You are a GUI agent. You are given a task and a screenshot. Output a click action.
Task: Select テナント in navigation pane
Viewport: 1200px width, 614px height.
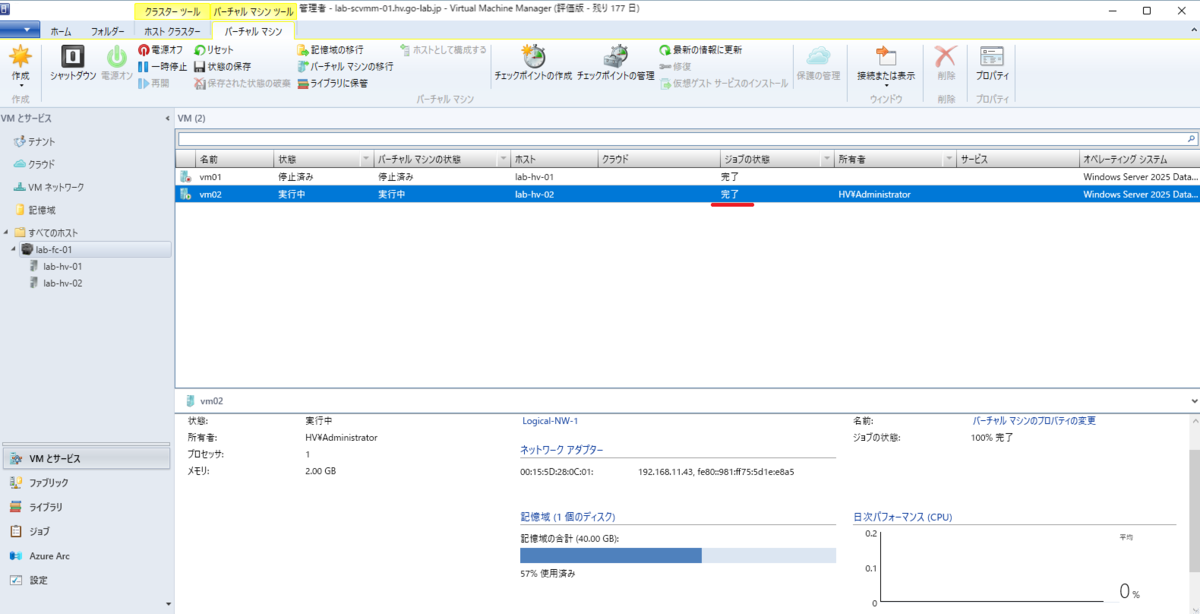click(x=35, y=142)
